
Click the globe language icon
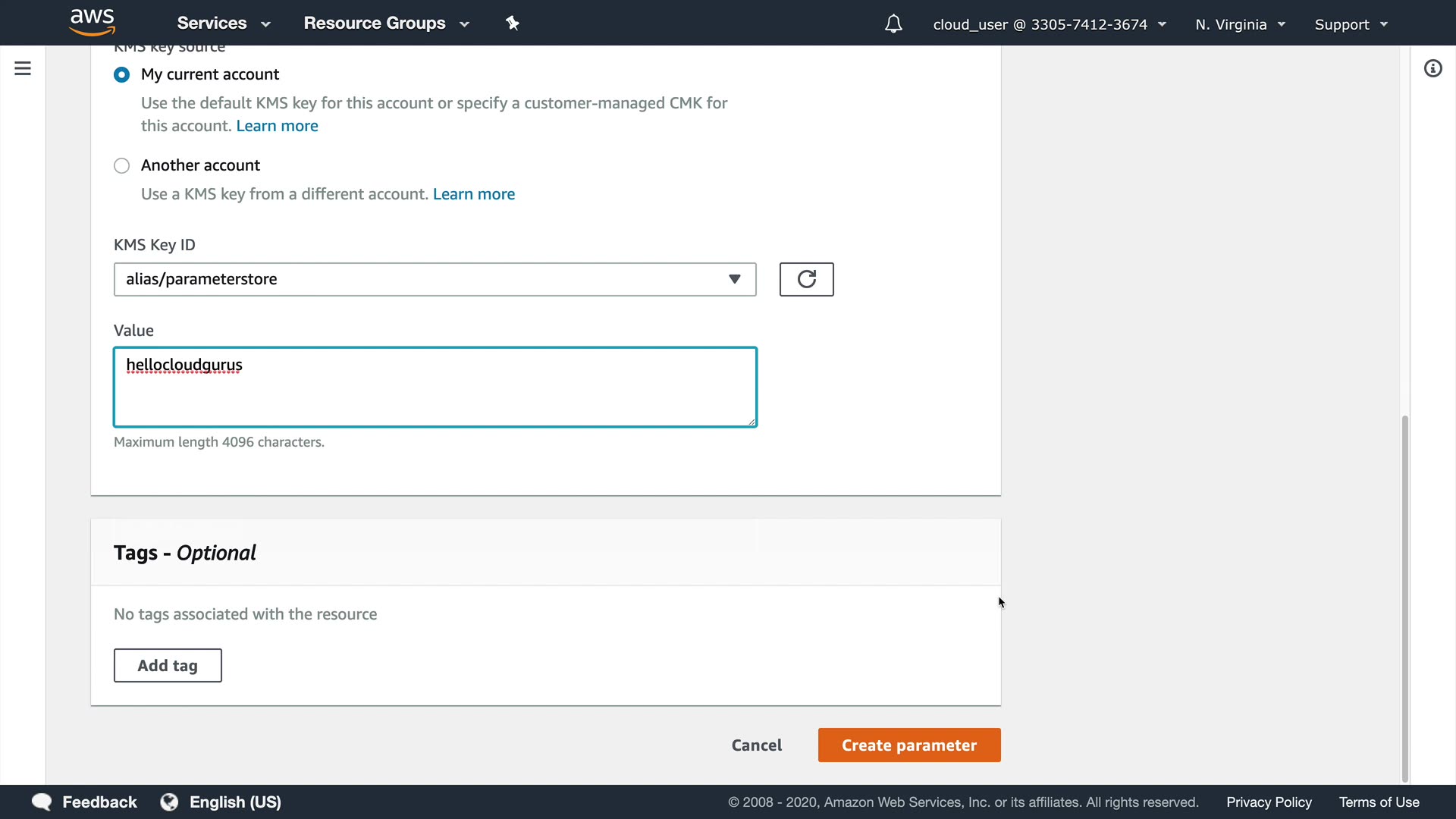coord(169,802)
